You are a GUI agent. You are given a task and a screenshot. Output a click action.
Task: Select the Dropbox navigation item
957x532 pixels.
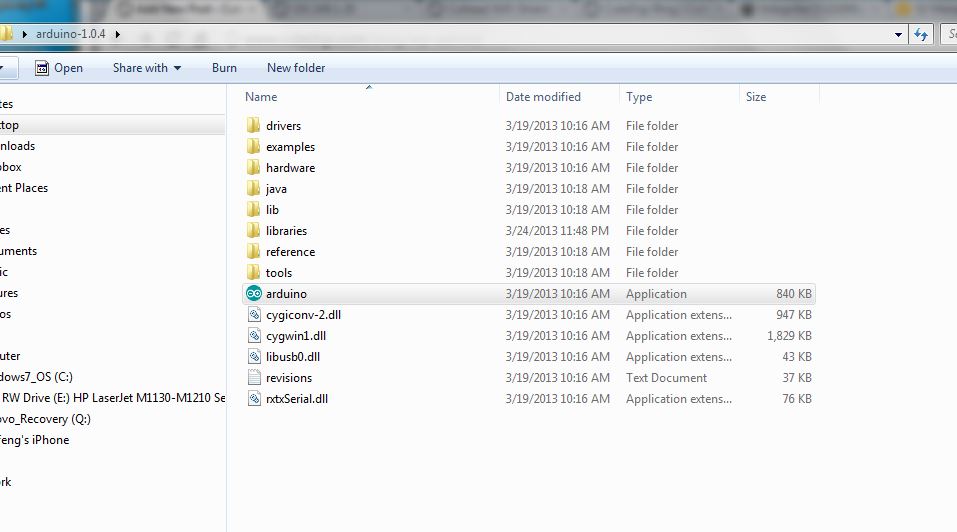coord(11,167)
